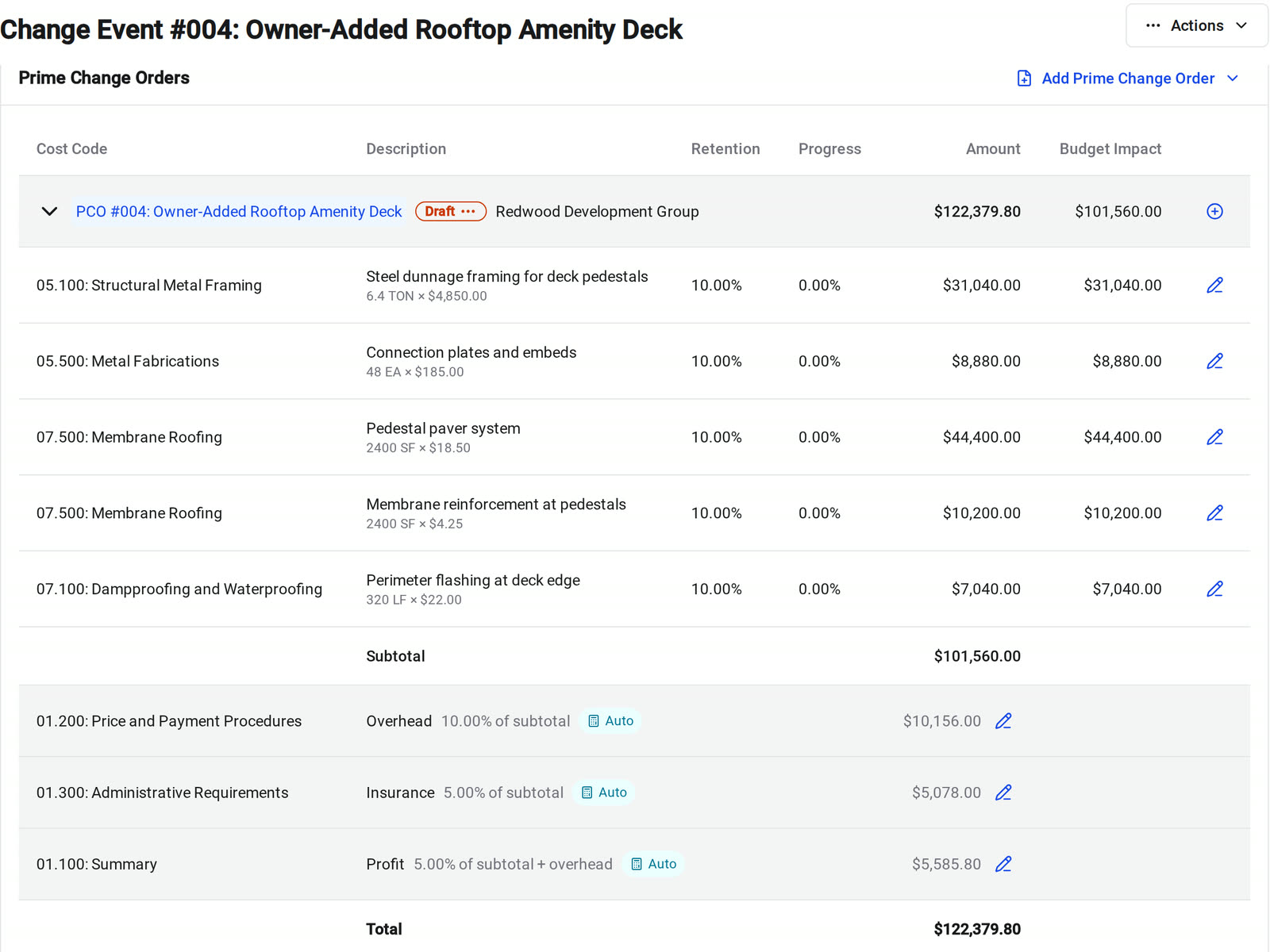Open the Draft status menu
Viewport: 1270px width, 952px height.
click(451, 211)
